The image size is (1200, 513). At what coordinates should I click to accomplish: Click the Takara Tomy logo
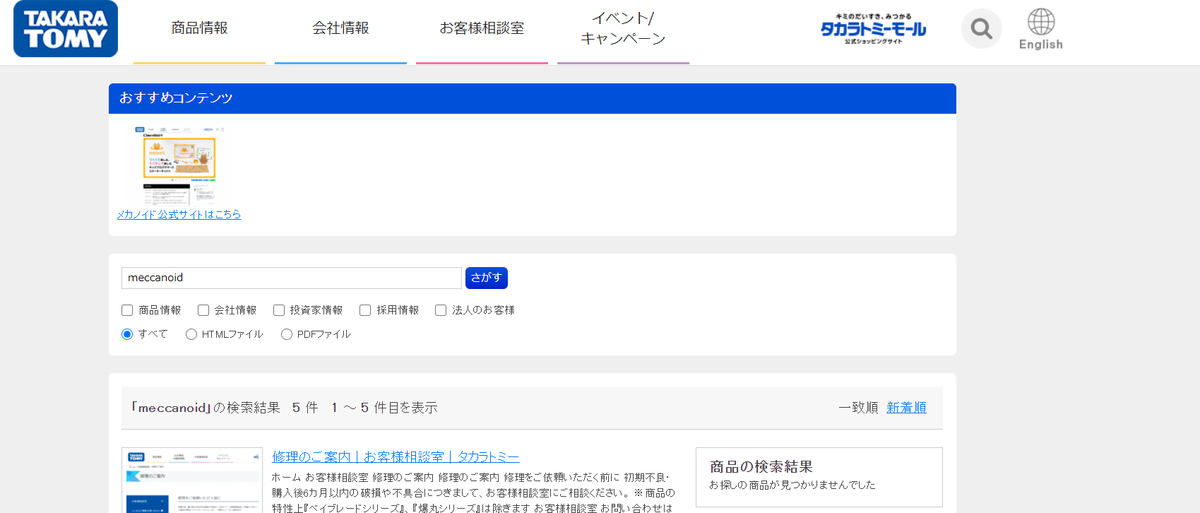pyautogui.click(x=66, y=29)
